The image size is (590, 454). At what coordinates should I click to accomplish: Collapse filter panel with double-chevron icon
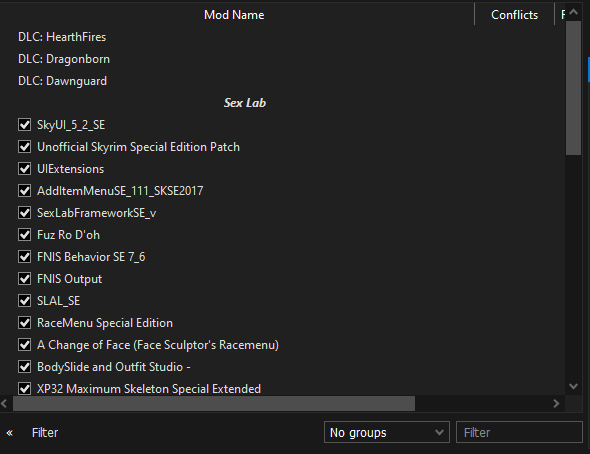point(10,433)
